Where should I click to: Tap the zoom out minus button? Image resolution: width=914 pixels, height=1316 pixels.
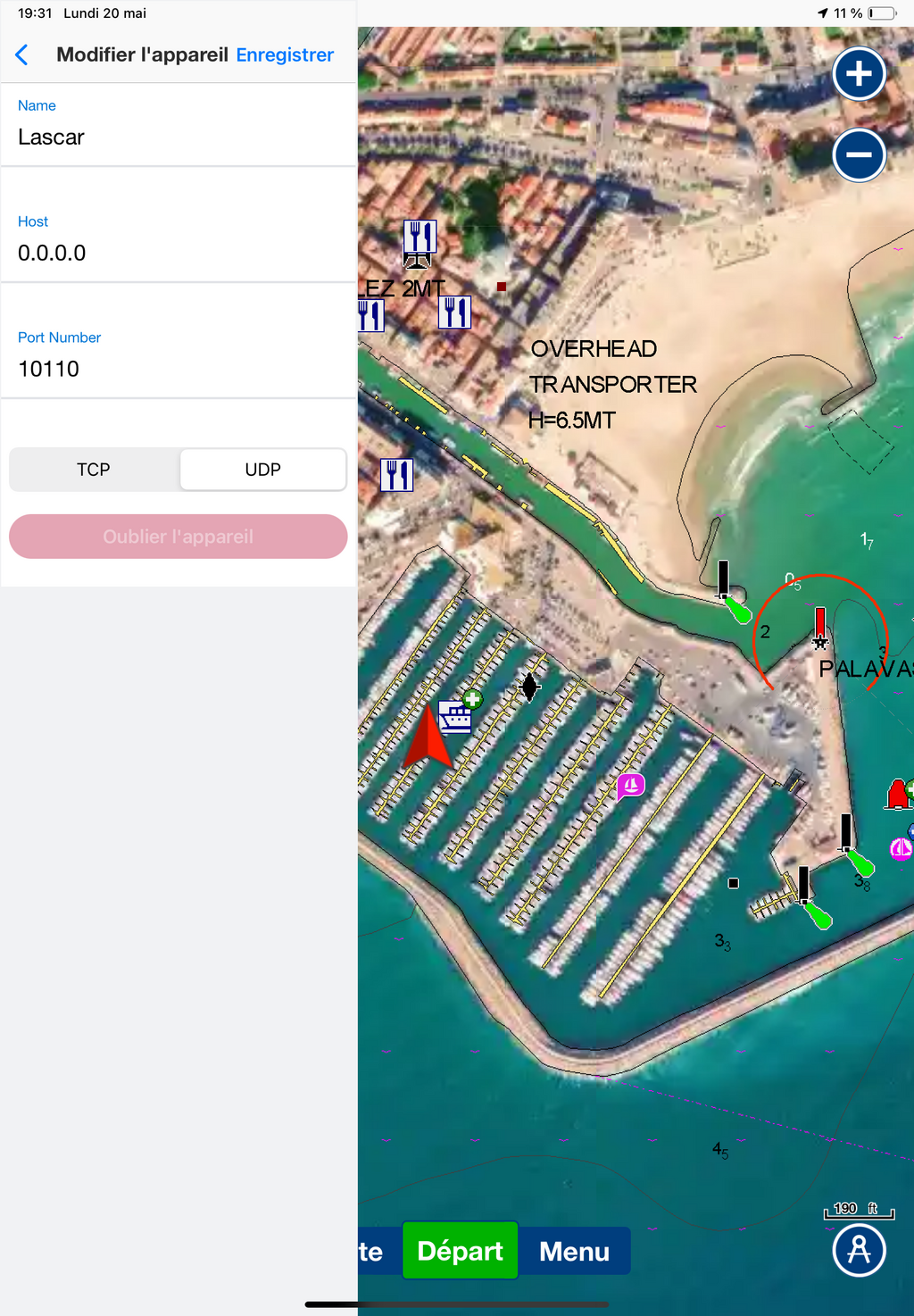pyautogui.click(x=859, y=154)
